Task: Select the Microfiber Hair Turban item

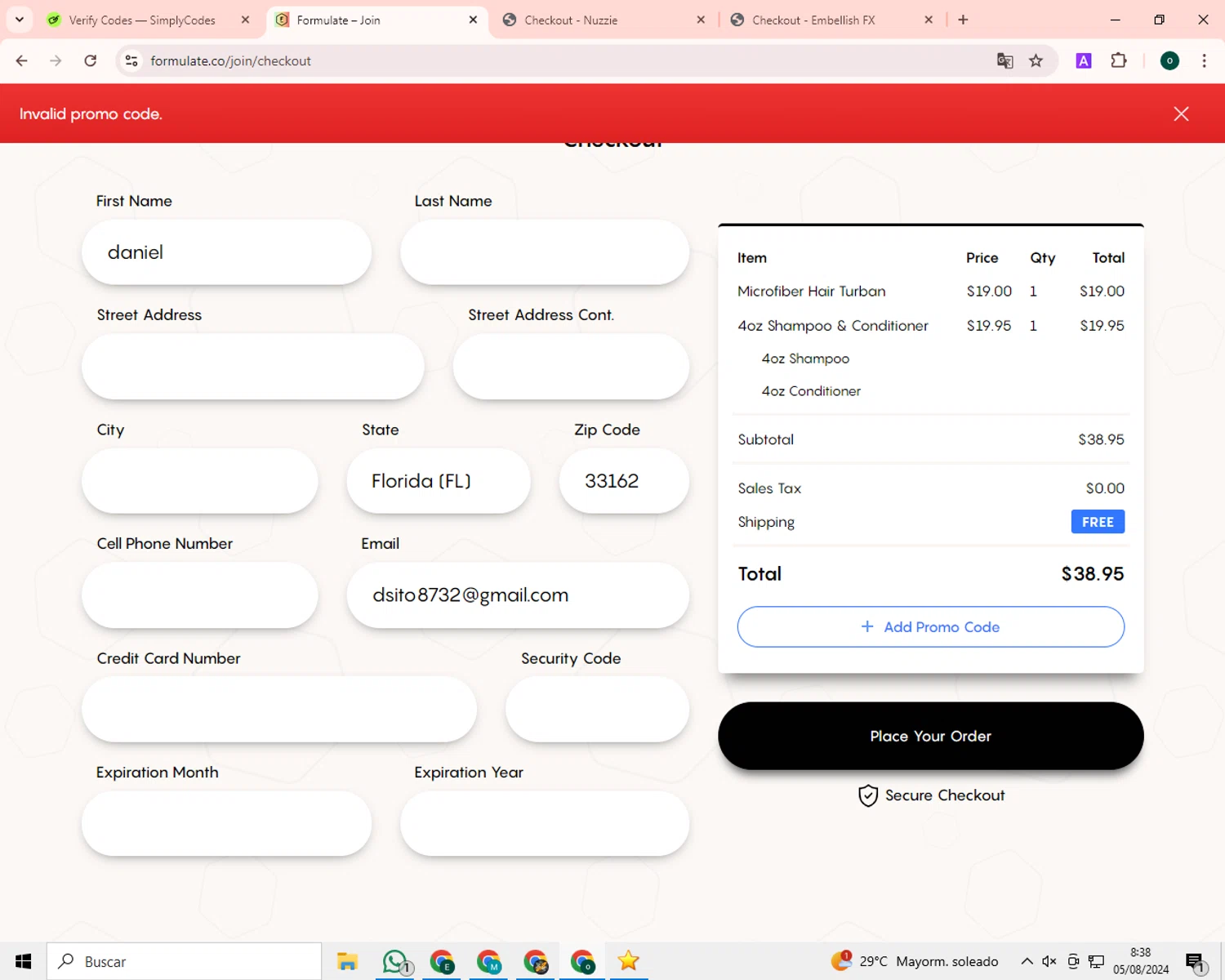Action: pos(811,292)
